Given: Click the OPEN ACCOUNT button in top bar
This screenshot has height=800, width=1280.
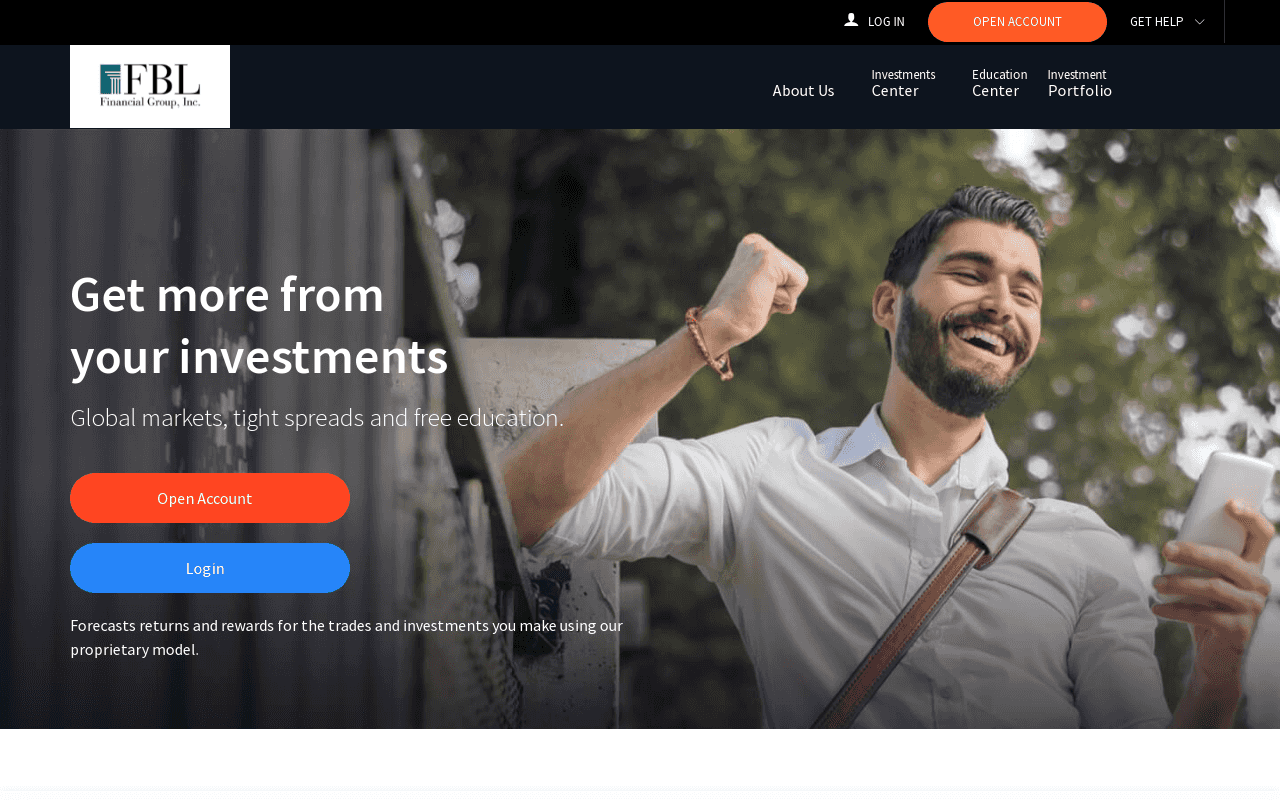Looking at the screenshot, I should pos(1017,22).
